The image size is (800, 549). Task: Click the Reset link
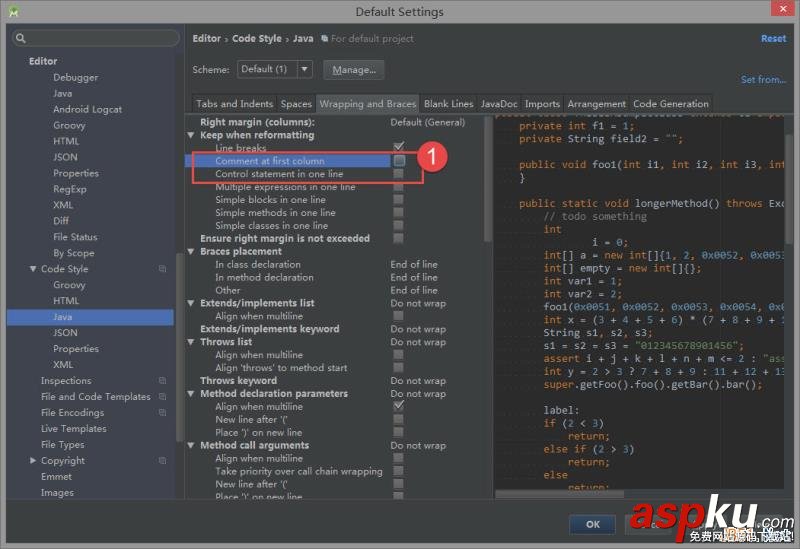click(773, 38)
